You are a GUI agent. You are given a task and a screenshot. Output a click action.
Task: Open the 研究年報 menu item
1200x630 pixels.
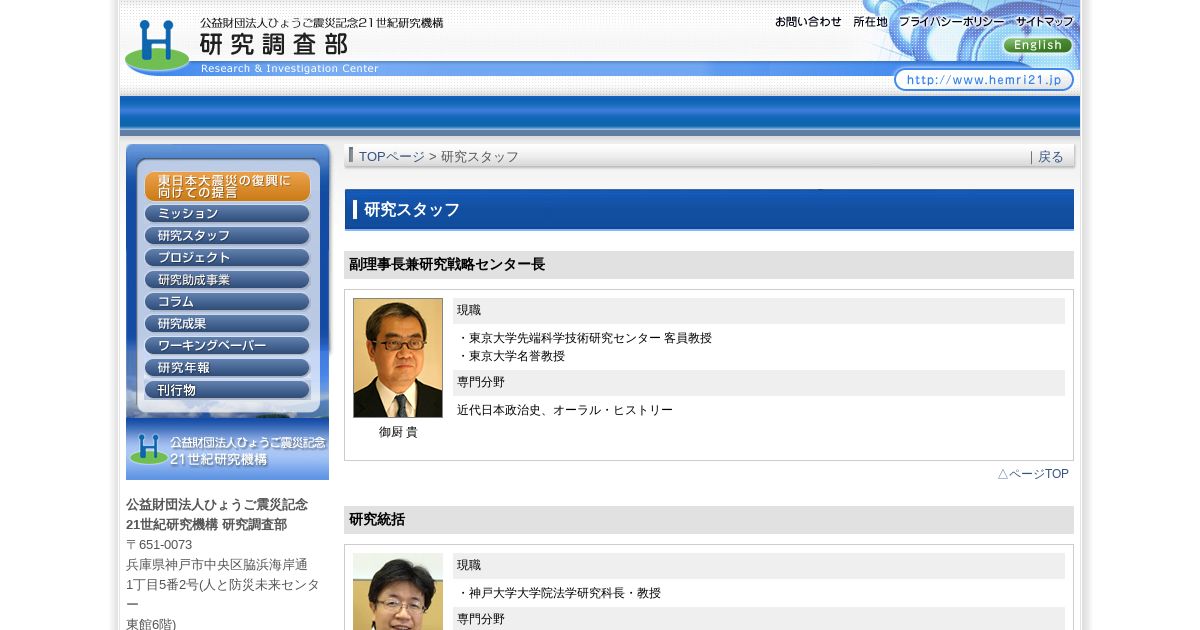click(x=227, y=367)
